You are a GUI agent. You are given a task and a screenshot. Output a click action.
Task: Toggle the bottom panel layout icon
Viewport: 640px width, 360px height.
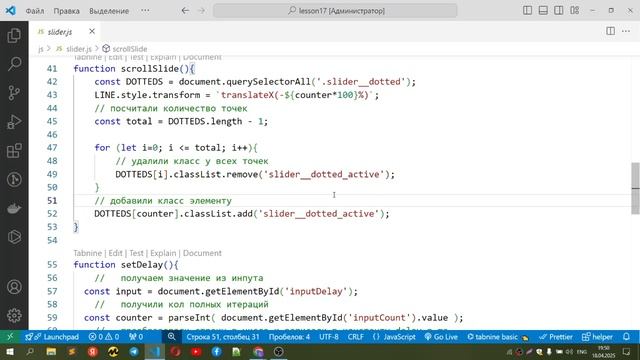pyautogui.click(x=543, y=11)
